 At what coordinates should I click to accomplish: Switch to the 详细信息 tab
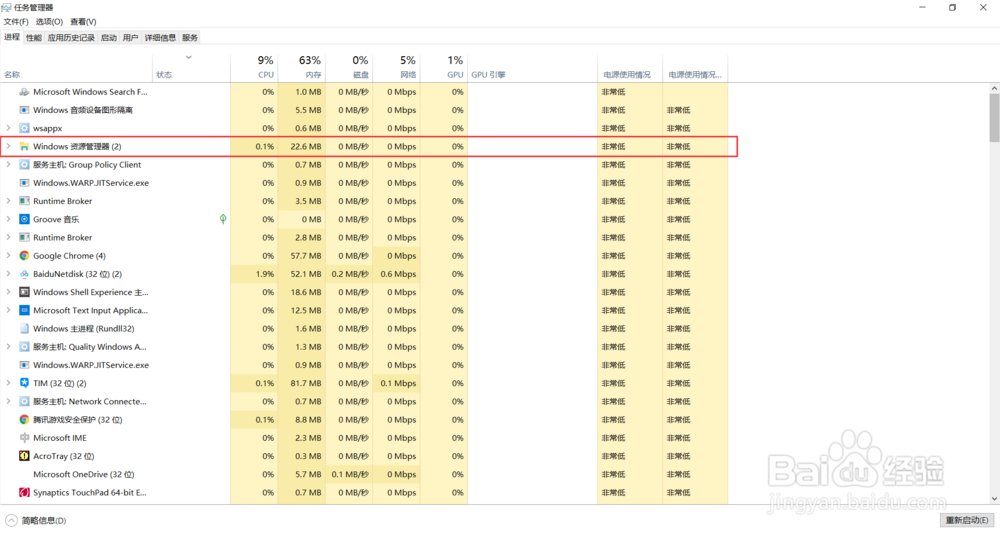(x=160, y=38)
